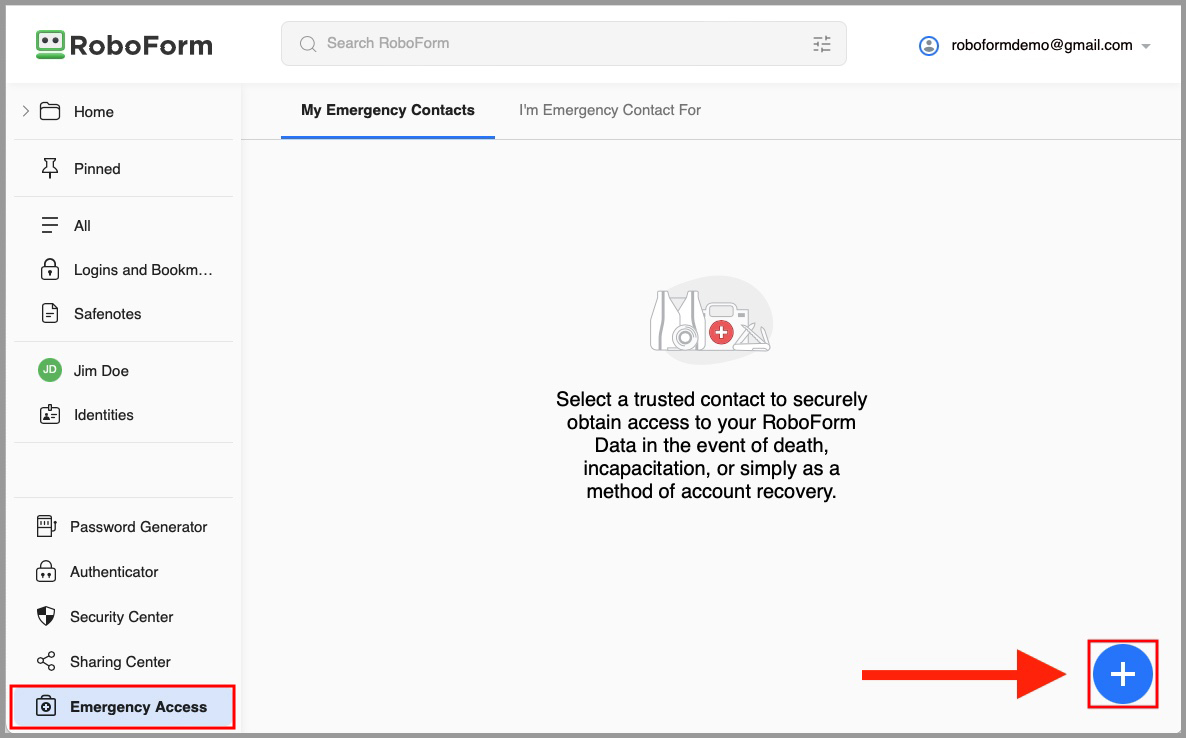Open Safenotes in the sidebar
Viewport: 1186px width, 738px height.
coord(107,314)
